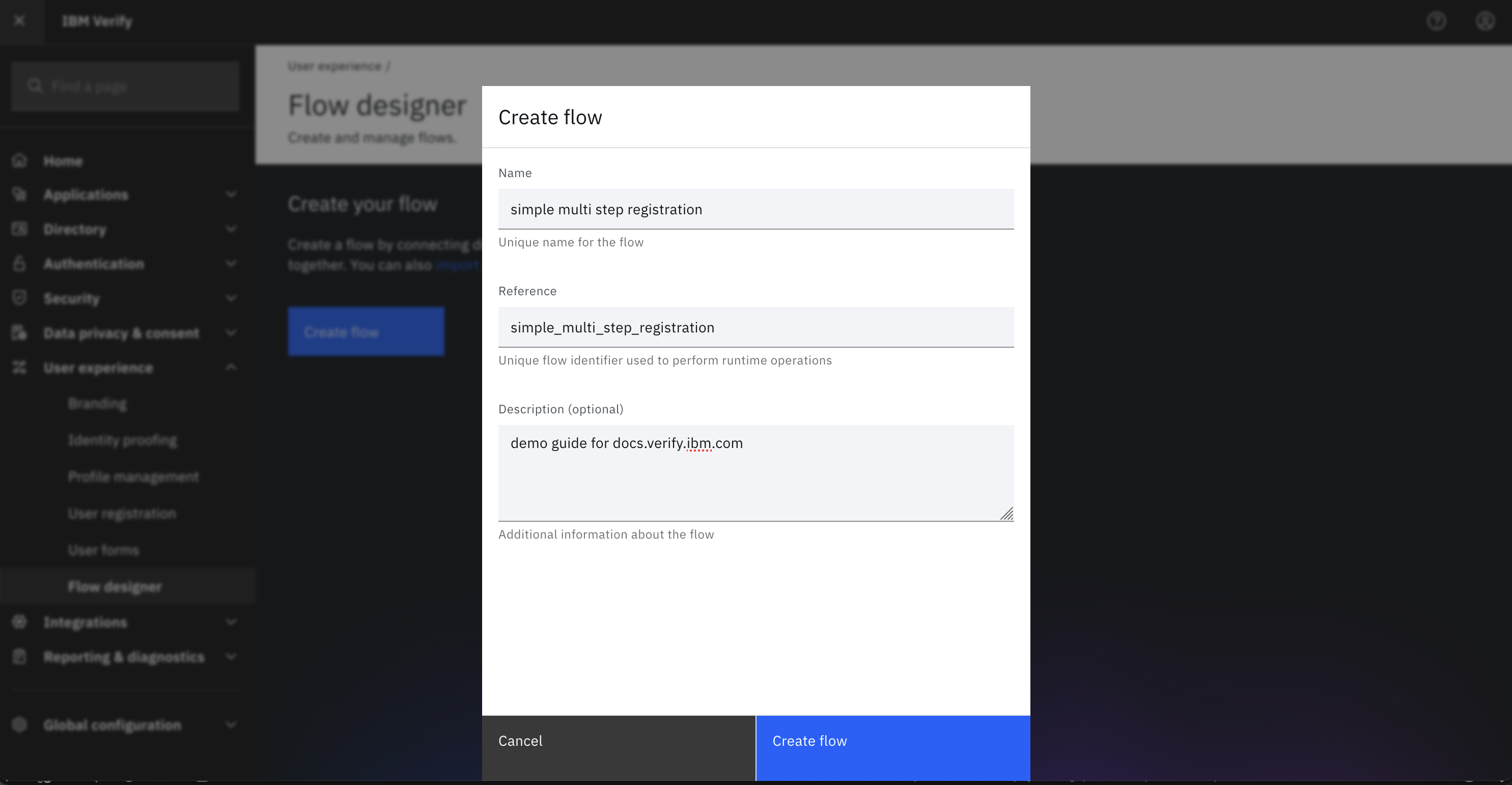Image resolution: width=1512 pixels, height=785 pixels.
Task: Open User registration in the sidebar
Action: [x=122, y=513]
